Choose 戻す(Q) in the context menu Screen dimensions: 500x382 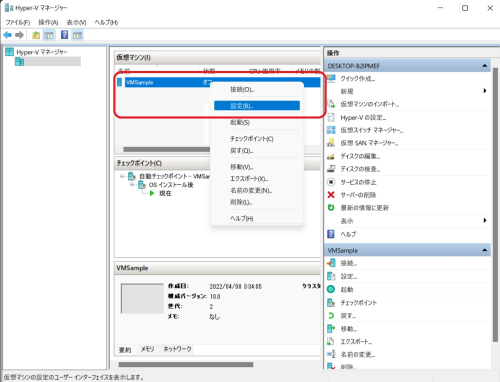257,151
